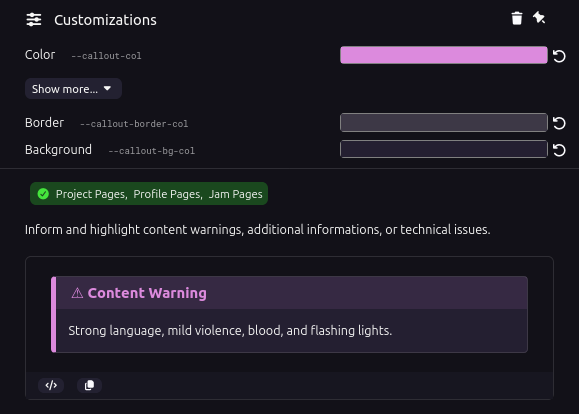579x414 pixels.
Task: Copy the callout snippet to clipboard
Action: tap(89, 385)
